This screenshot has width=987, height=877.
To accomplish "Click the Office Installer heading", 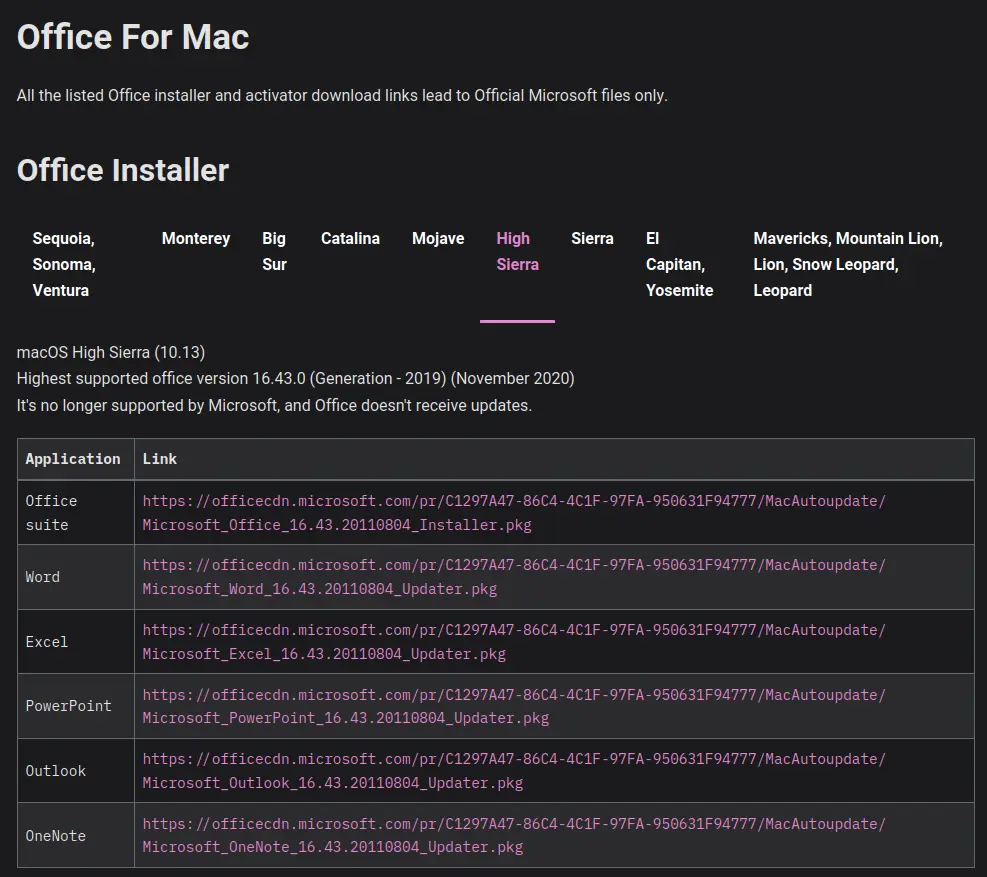I will click(x=123, y=170).
